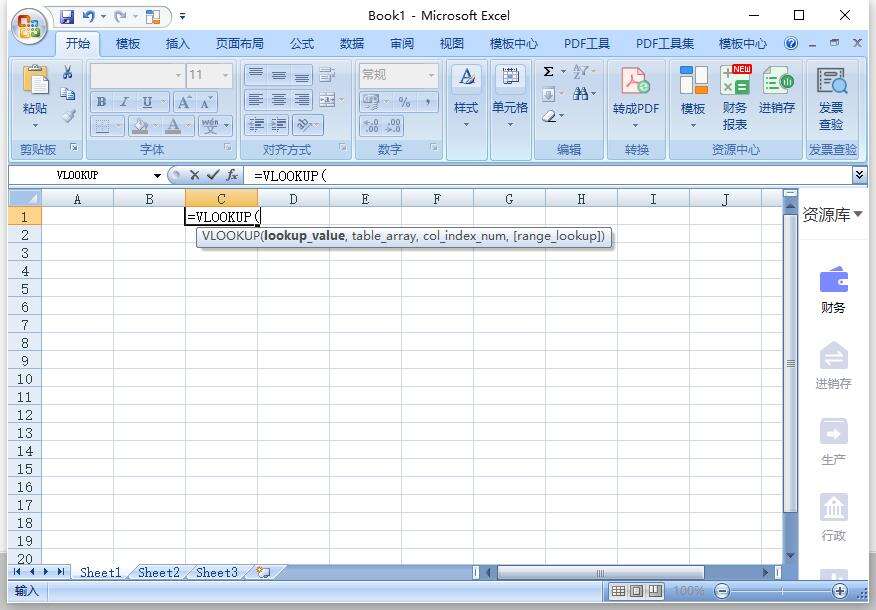
Task: Toggle underline formatting
Action: [147, 102]
